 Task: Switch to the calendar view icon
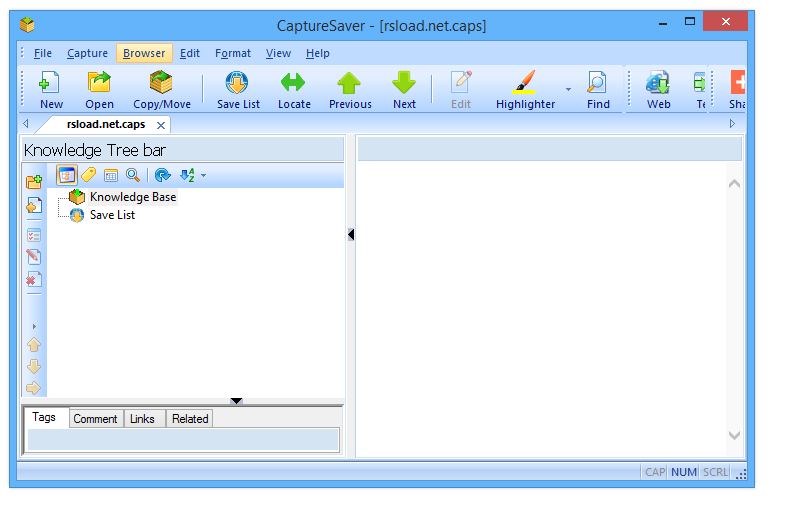point(111,175)
